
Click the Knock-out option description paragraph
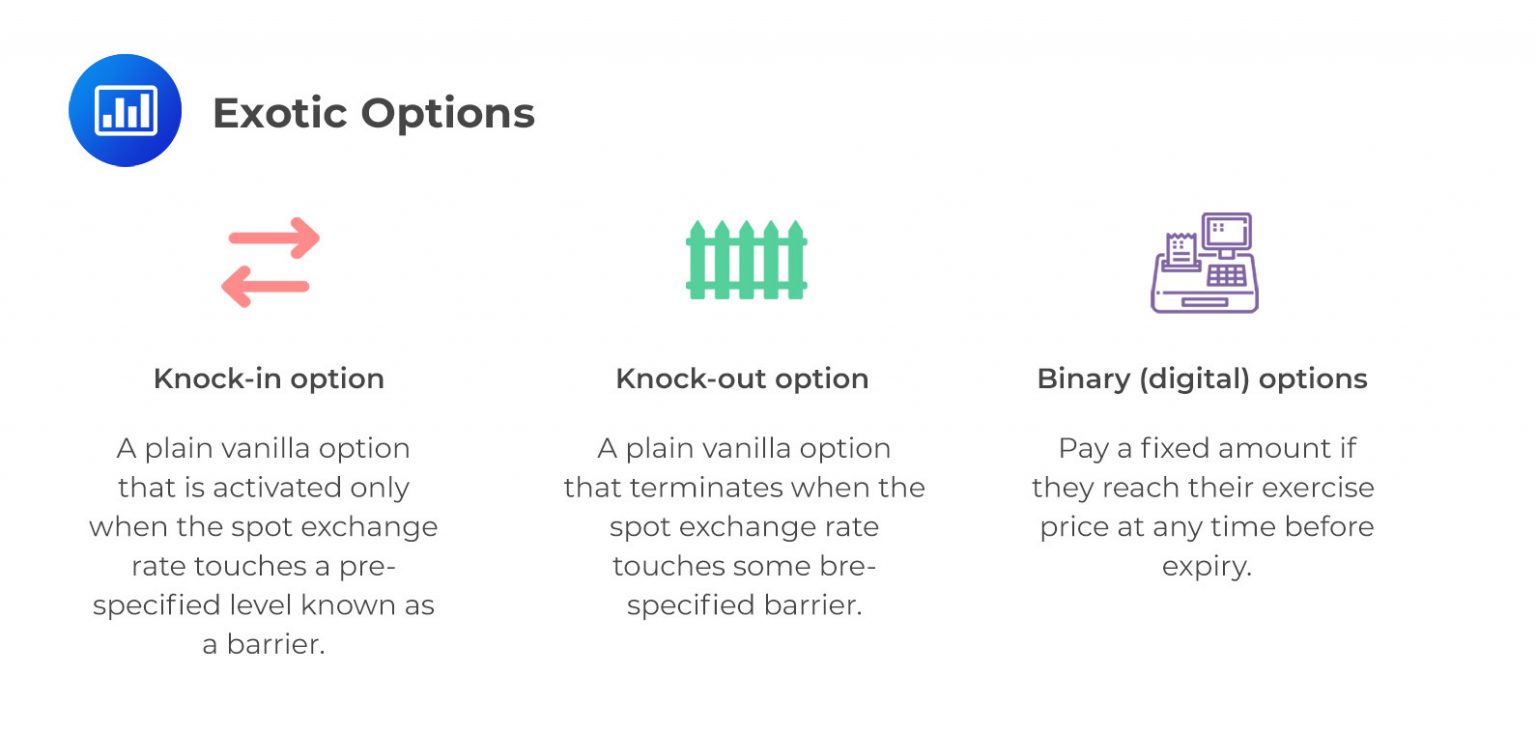pos(744,526)
